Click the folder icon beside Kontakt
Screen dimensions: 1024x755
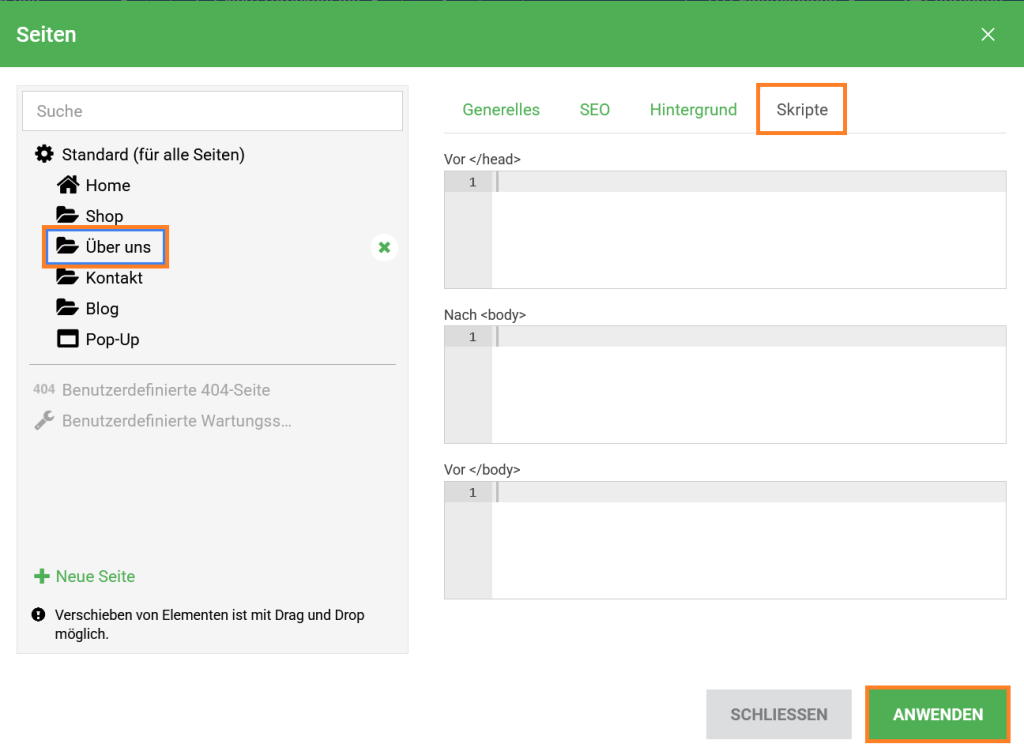[67, 277]
